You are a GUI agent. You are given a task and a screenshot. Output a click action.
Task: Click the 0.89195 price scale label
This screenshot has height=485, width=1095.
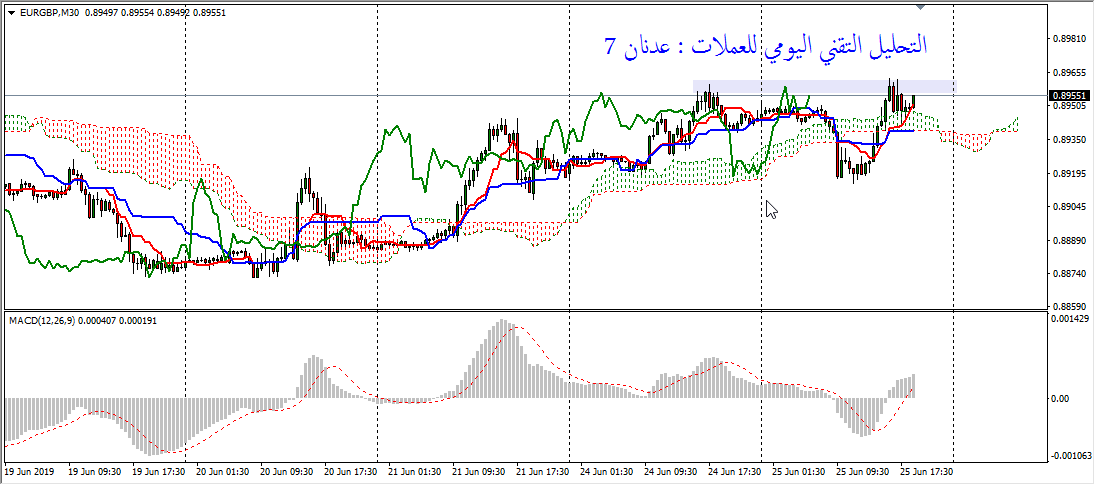pos(1069,173)
